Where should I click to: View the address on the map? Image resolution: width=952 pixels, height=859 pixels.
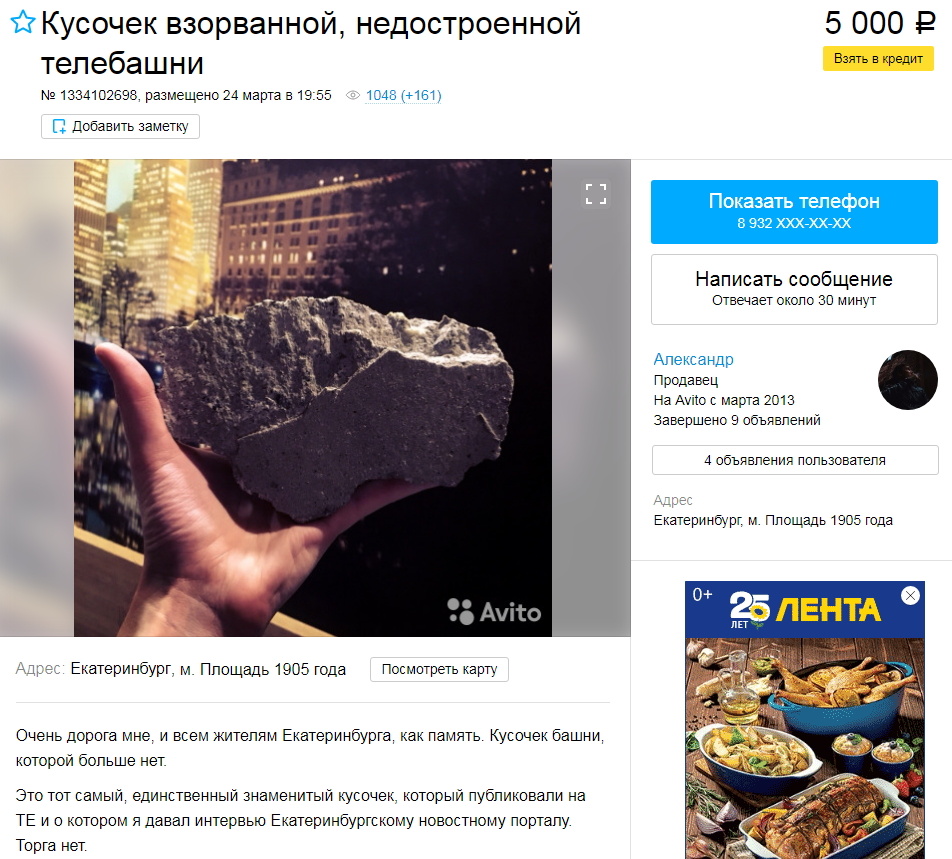[439, 670]
